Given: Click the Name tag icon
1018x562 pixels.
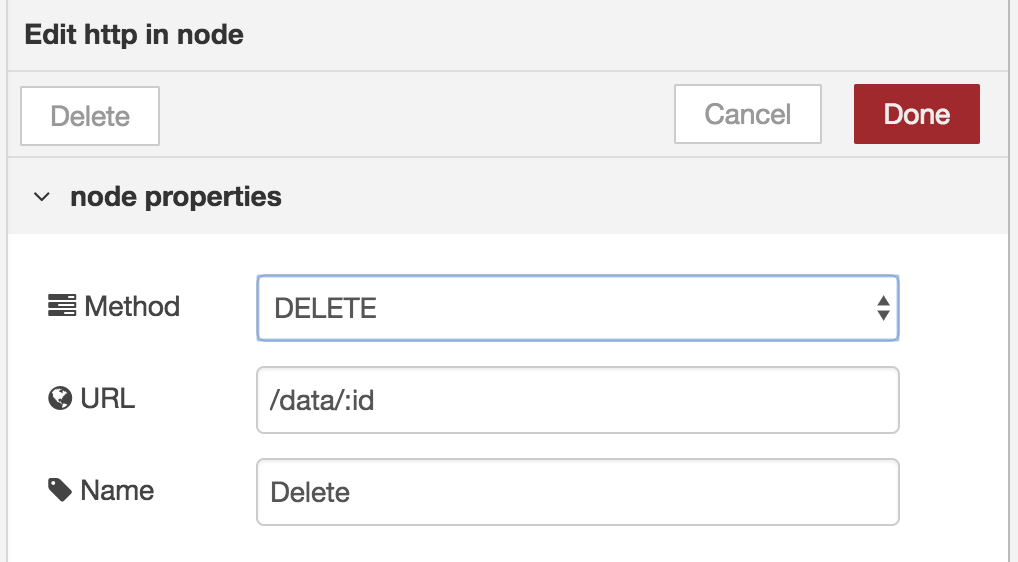Looking at the screenshot, I should point(60,490).
